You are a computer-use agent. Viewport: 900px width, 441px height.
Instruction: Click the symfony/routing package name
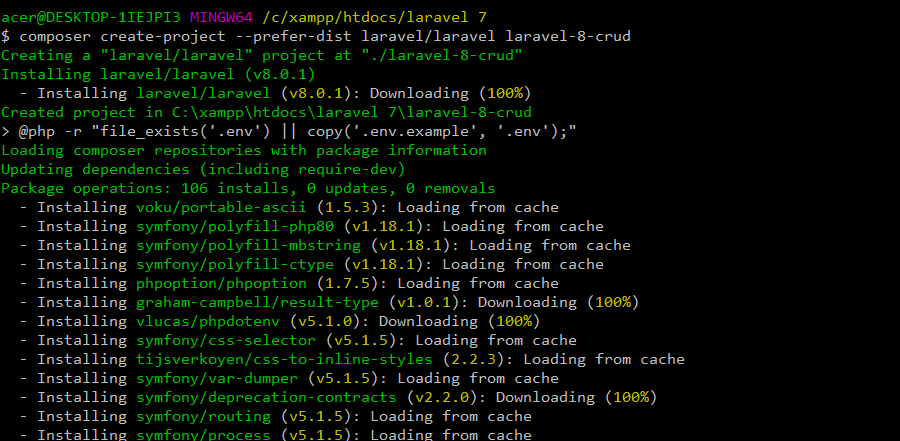203,415
